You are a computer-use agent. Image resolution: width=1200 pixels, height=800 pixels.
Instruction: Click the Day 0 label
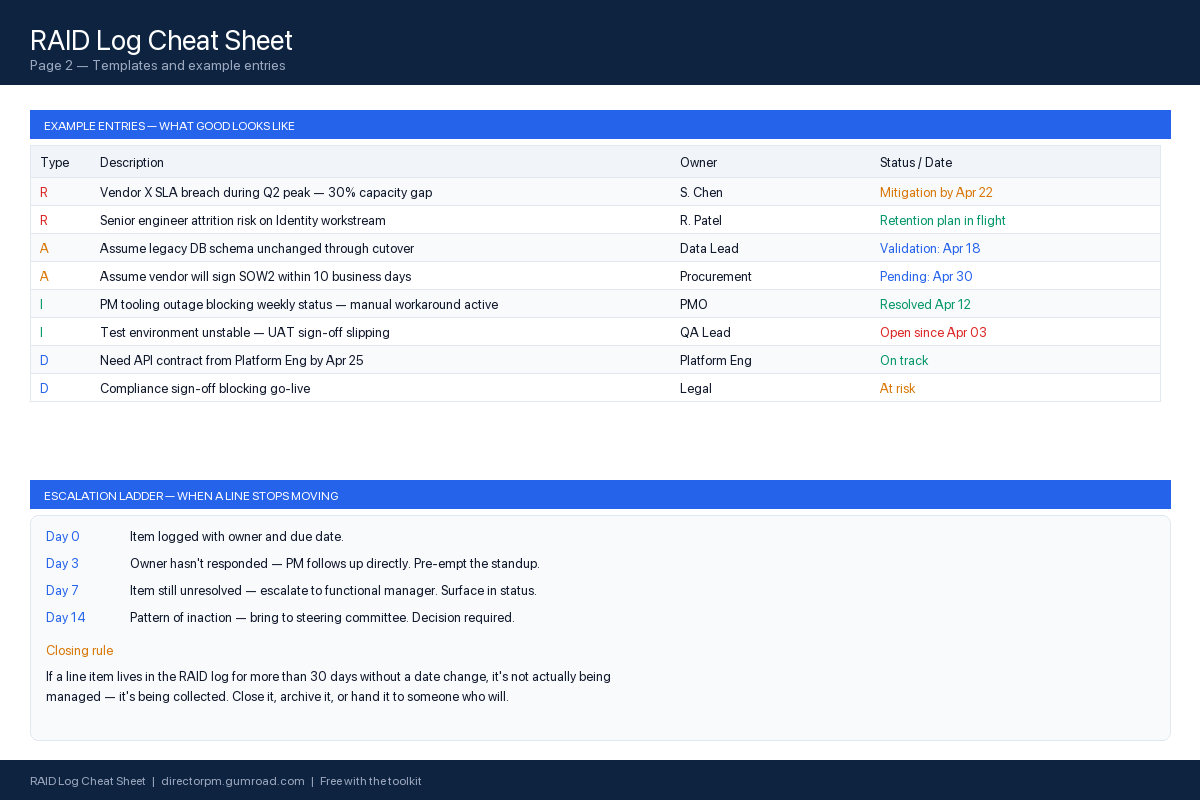[63, 537]
